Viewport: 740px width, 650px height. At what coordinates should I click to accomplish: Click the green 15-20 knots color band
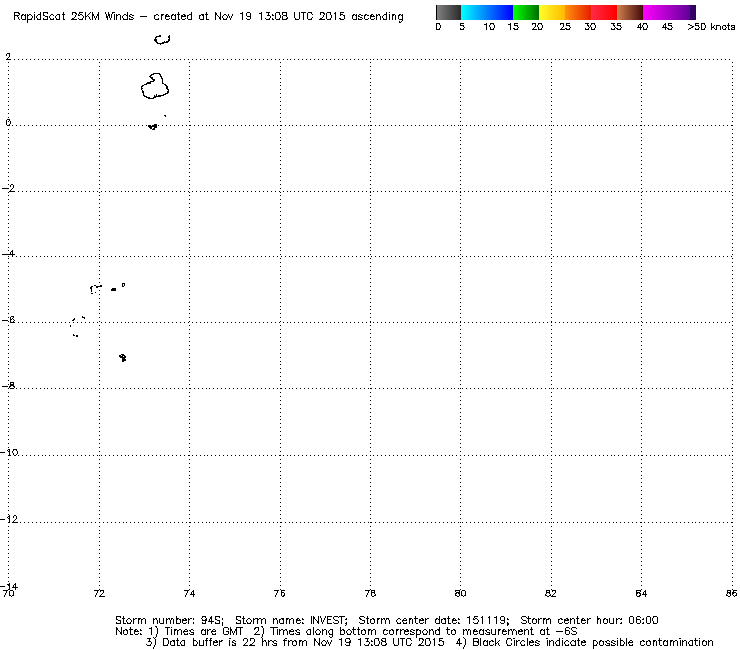click(x=526, y=12)
